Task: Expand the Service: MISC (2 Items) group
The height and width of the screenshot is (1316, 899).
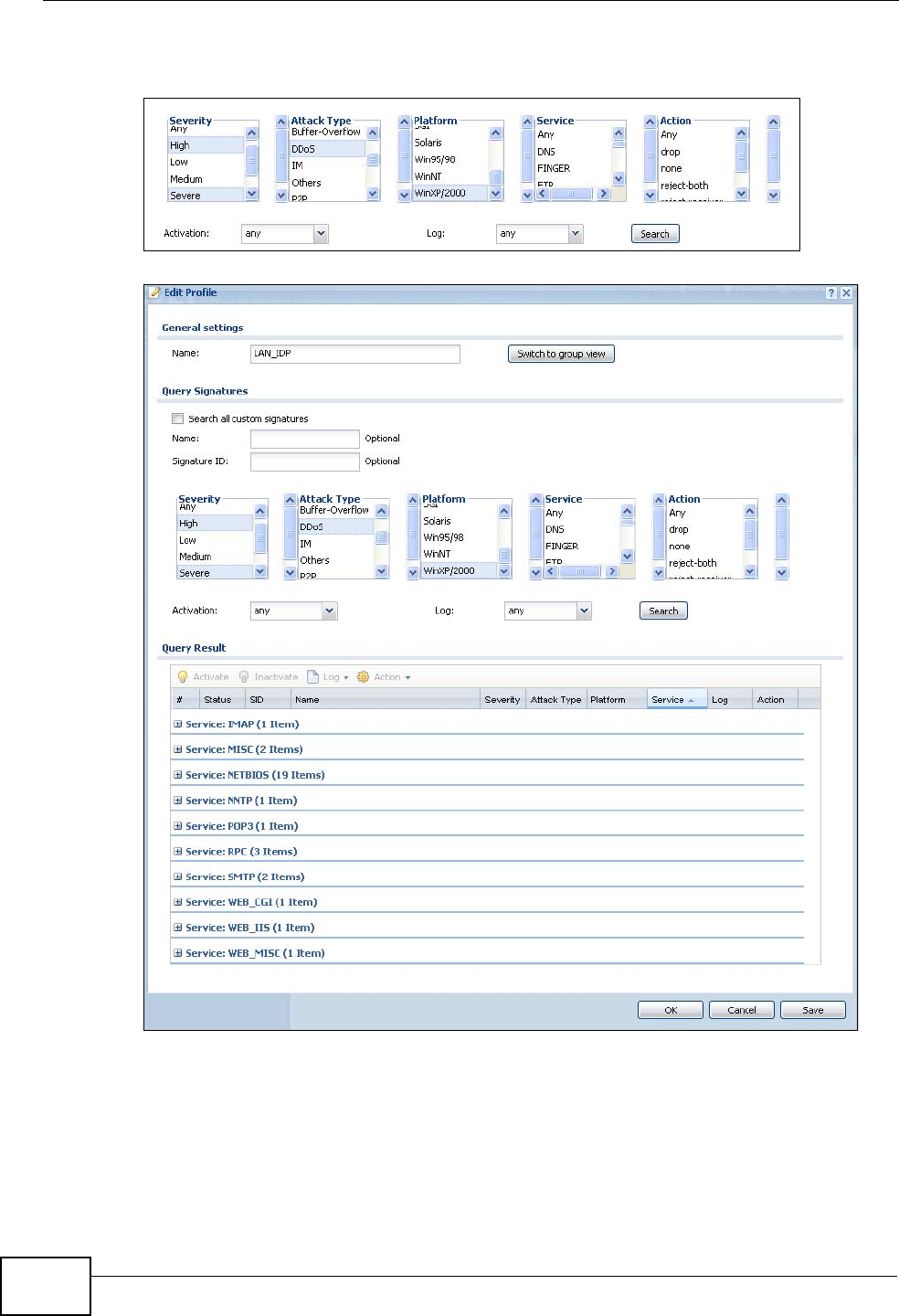Action: click(x=178, y=749)
